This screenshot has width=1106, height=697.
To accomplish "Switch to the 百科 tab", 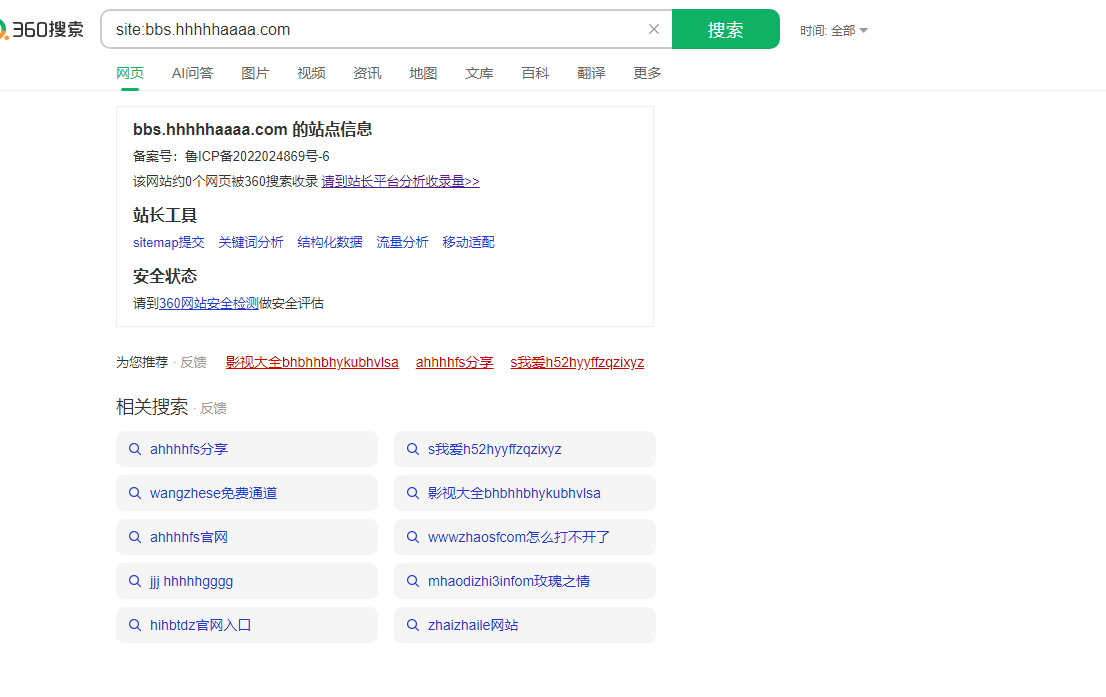I will (535, 73).
